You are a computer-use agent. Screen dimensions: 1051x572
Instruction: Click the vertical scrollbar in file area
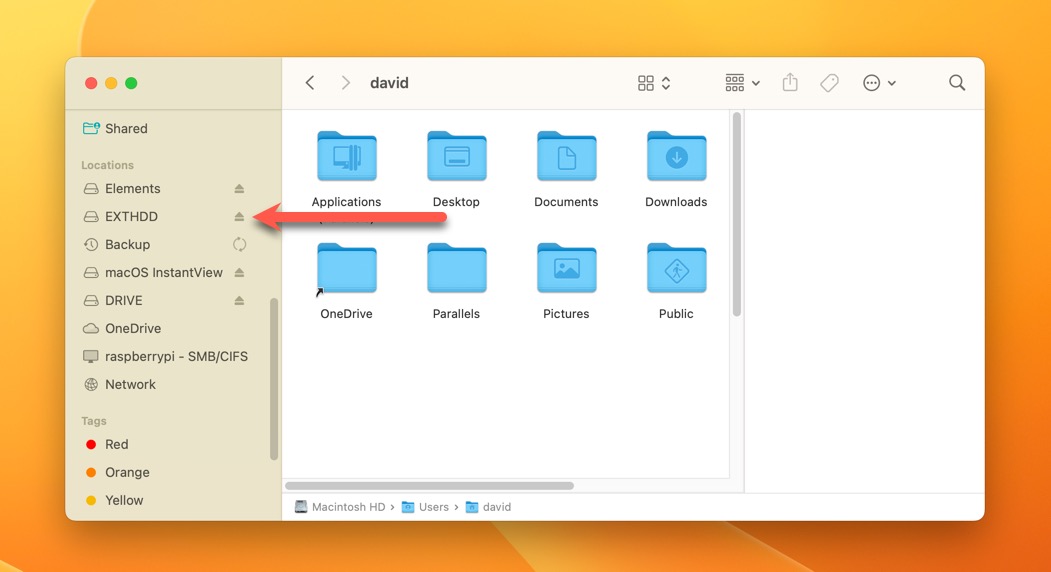737,214
